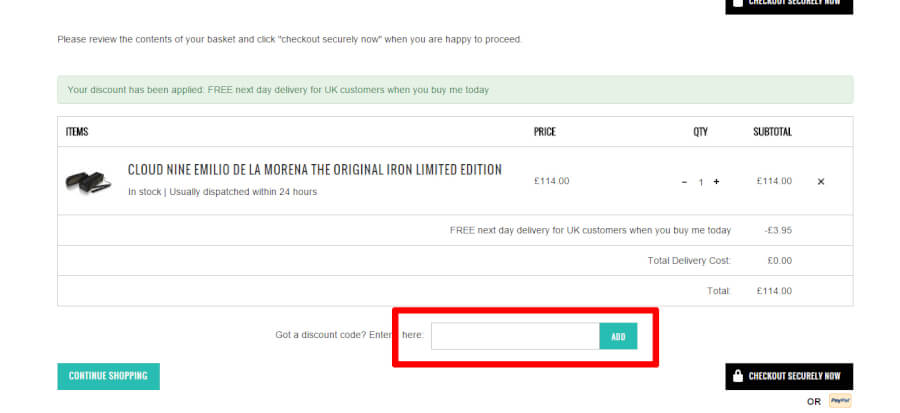Click the Continue Shopping button
The width and height of the screenshot is (900, 413).
[108, 376]
